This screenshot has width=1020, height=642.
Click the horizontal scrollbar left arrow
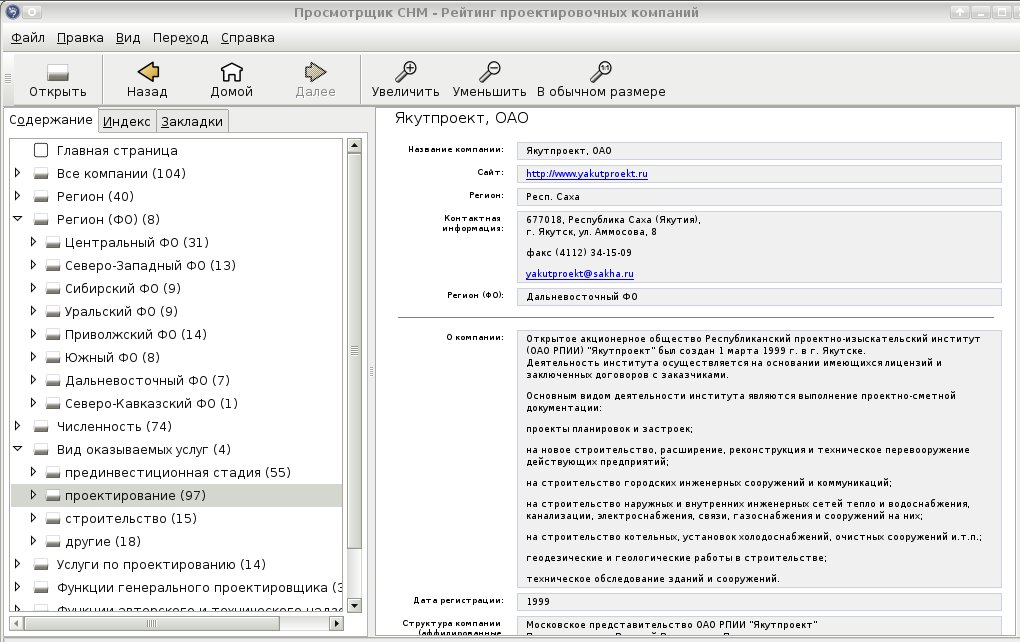[x=17, y=623]
